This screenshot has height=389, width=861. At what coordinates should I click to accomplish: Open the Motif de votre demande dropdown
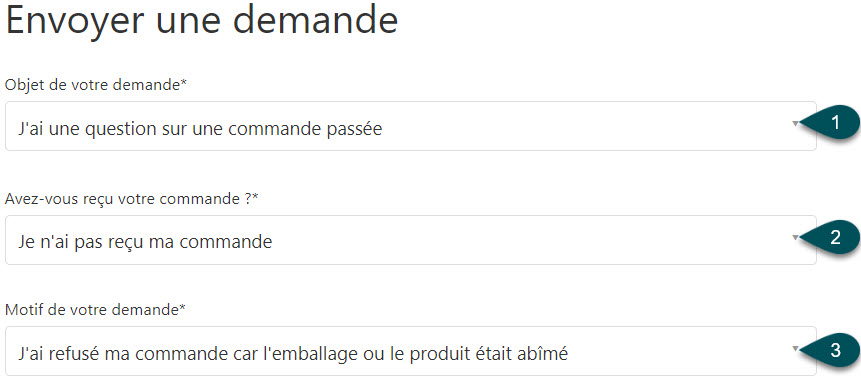click(x=411, y=351)
